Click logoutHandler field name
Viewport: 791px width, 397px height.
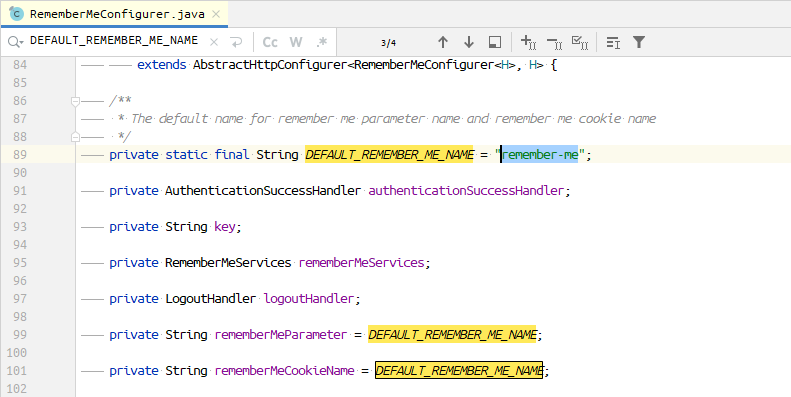click(309, 299)
